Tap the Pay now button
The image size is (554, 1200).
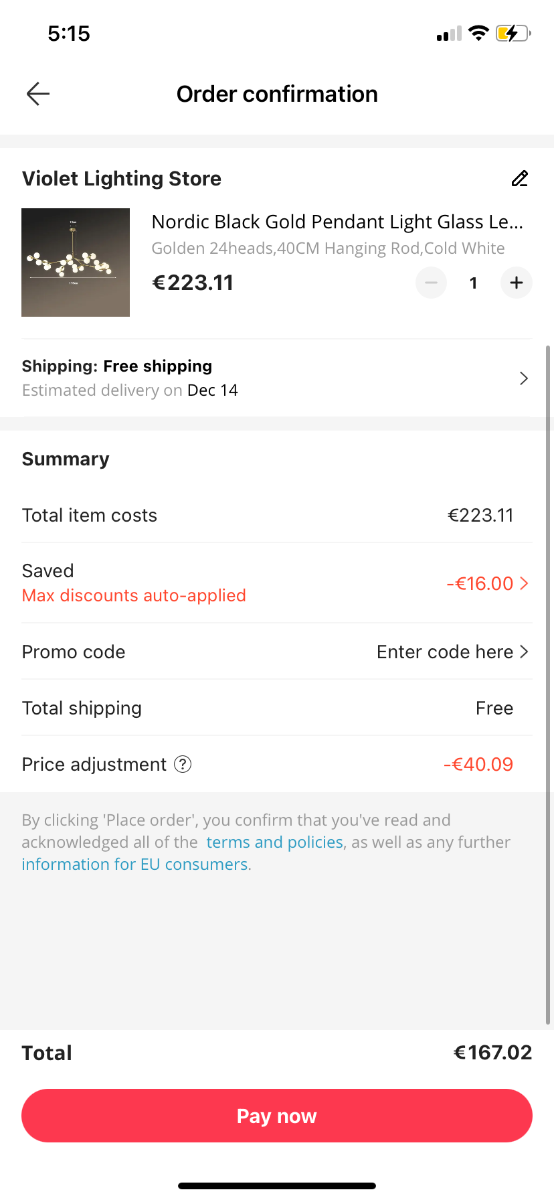click(277, 1116)
